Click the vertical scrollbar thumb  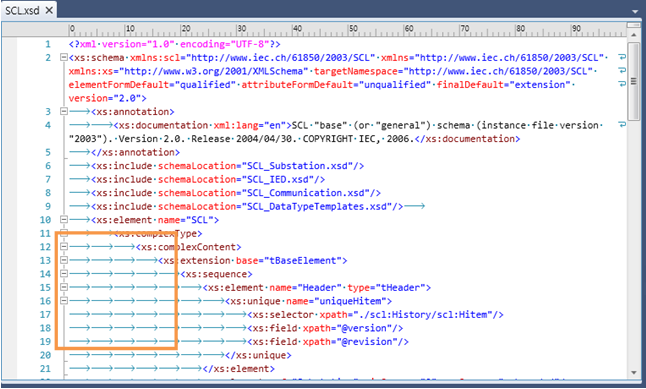[633, 81]
